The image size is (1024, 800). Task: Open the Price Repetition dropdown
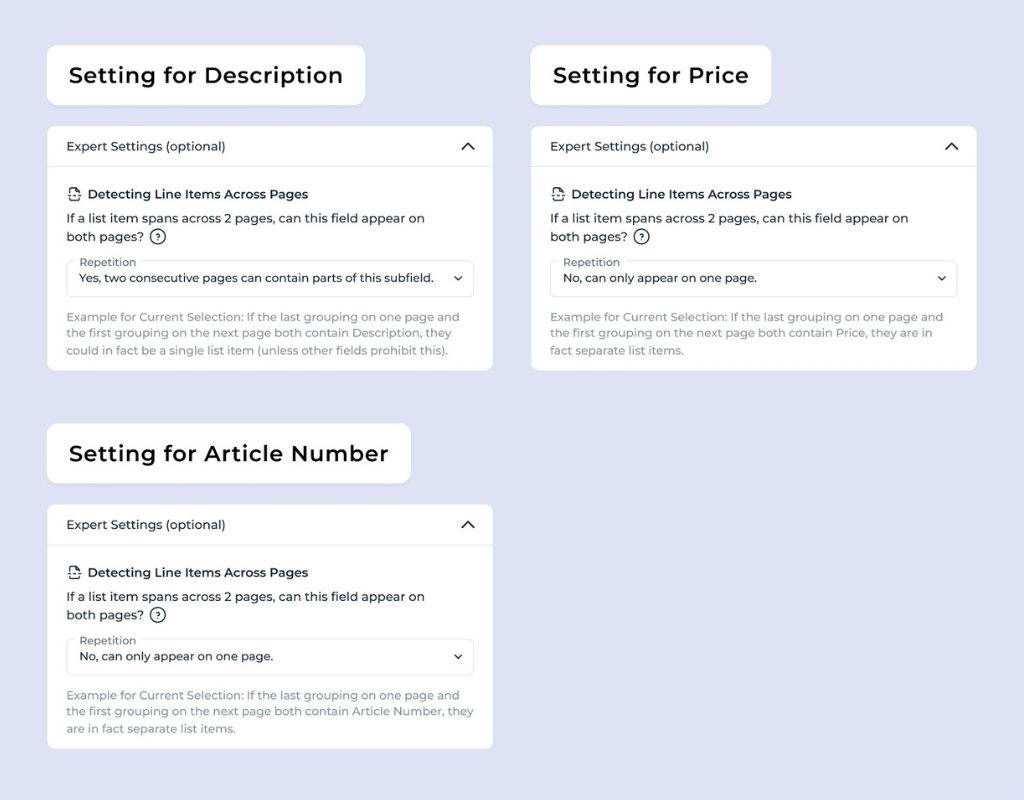tap(754, 278)
